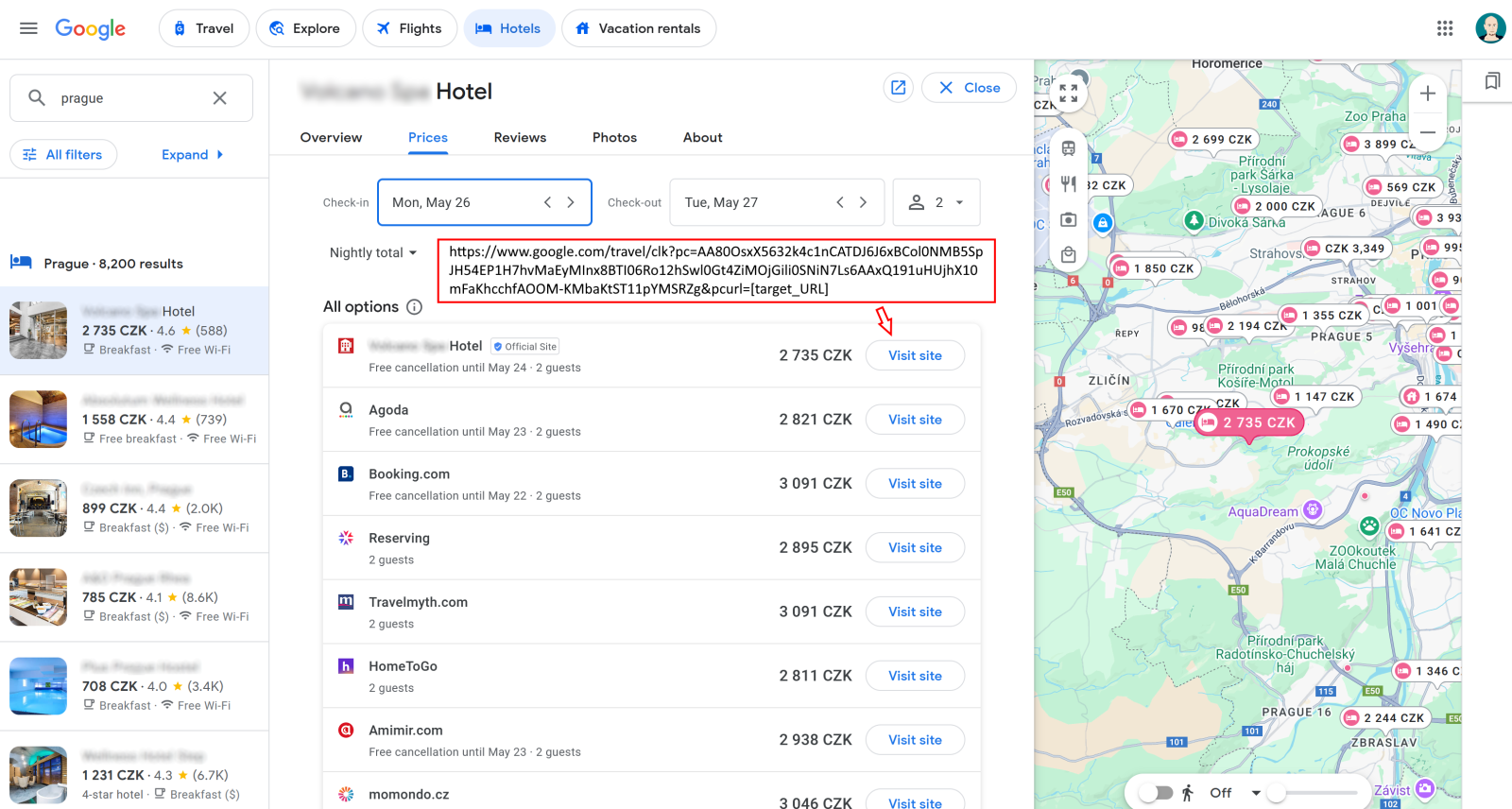Go to the Hotels section
The height and width of the screenshot is (809, 1512).
[508, 28]
